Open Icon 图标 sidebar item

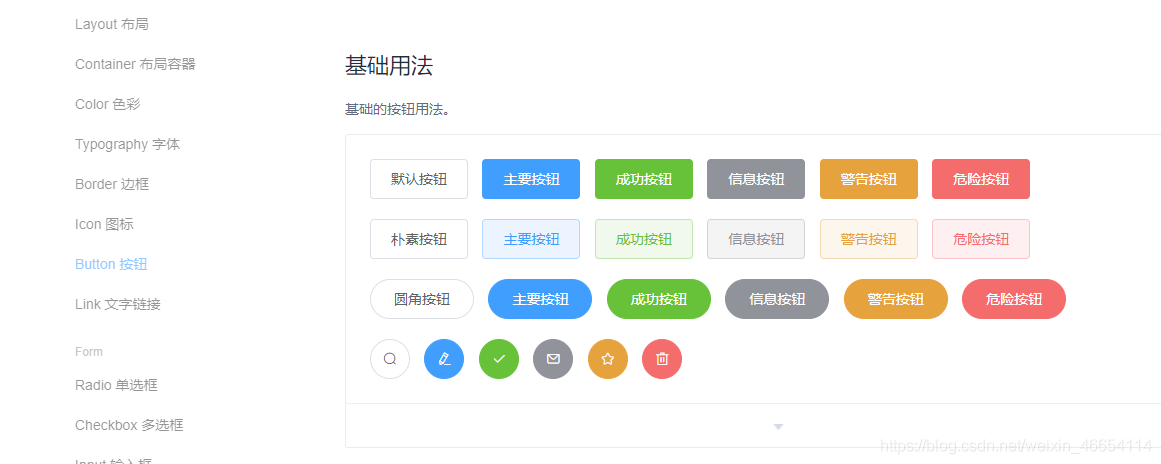coord(104,224)
